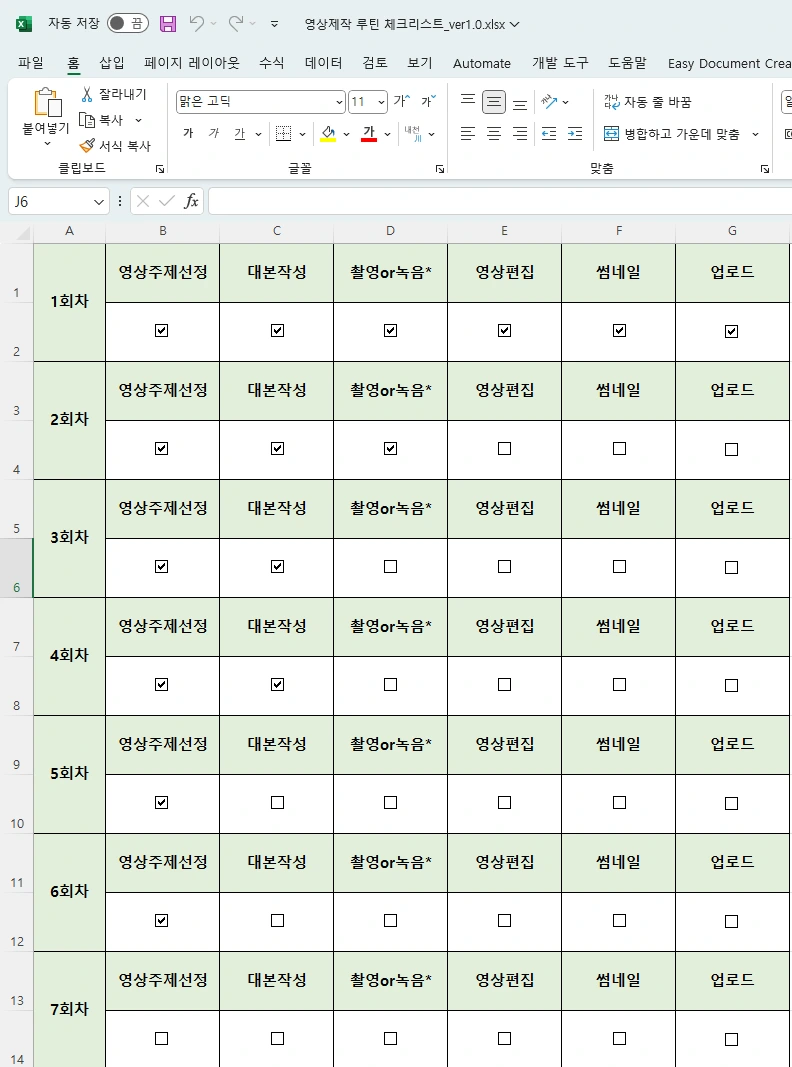Select column D header

(391, 231)
